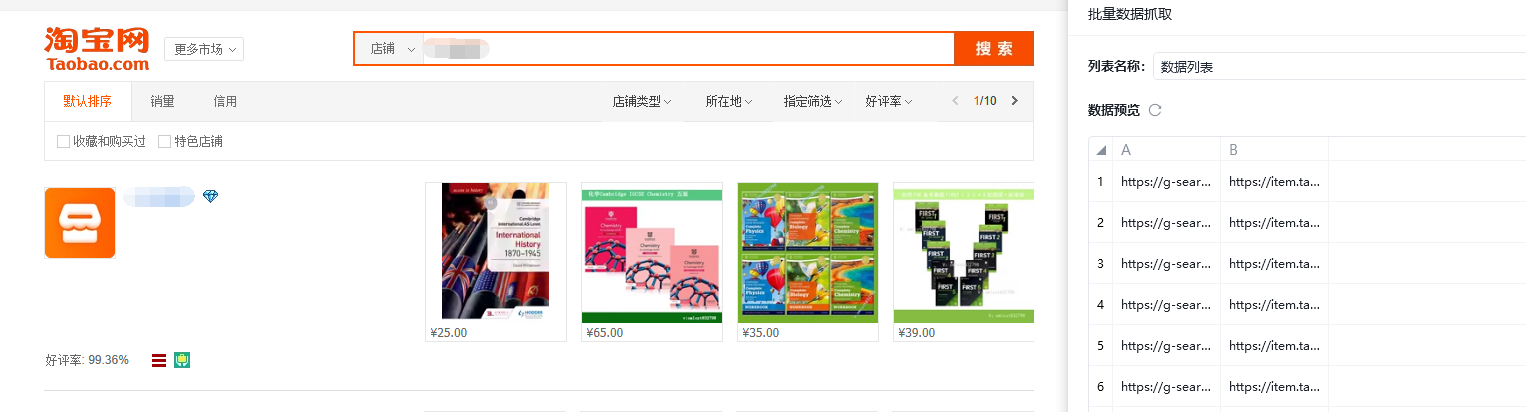
Task: Click the Taobao logo
Action: point(97,49)
